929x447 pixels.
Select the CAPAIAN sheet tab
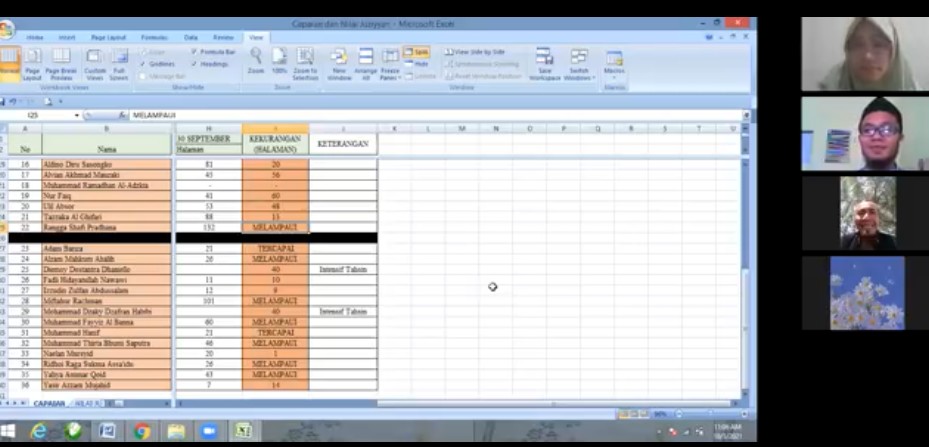tap(49, 404)
